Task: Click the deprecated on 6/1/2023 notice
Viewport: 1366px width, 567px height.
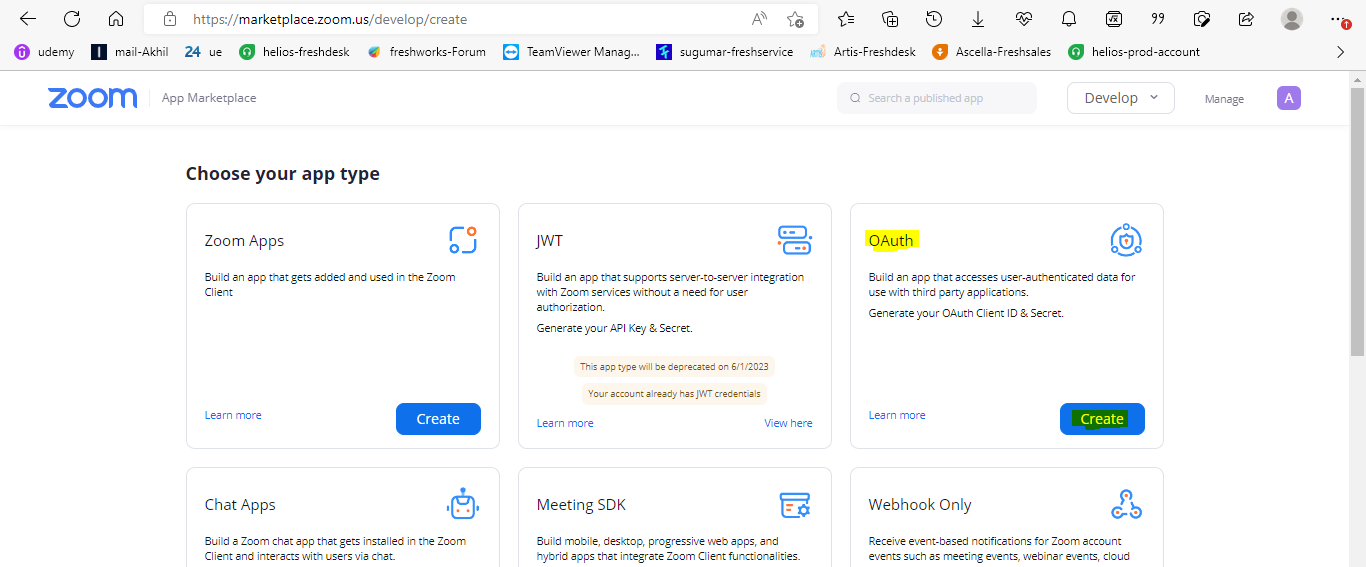Action: (675, 367)
